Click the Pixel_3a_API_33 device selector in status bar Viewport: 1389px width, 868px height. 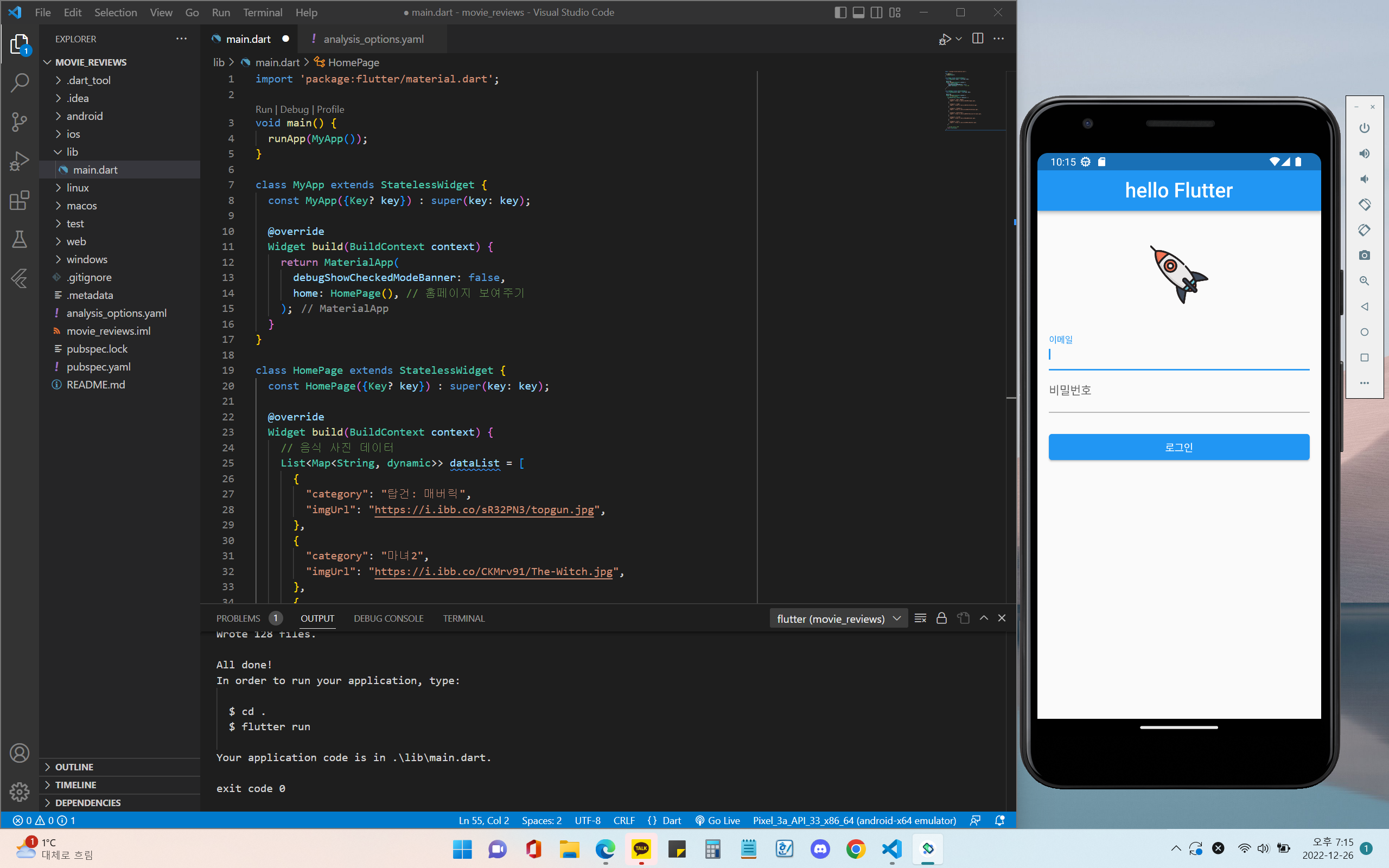pos(854,820)
